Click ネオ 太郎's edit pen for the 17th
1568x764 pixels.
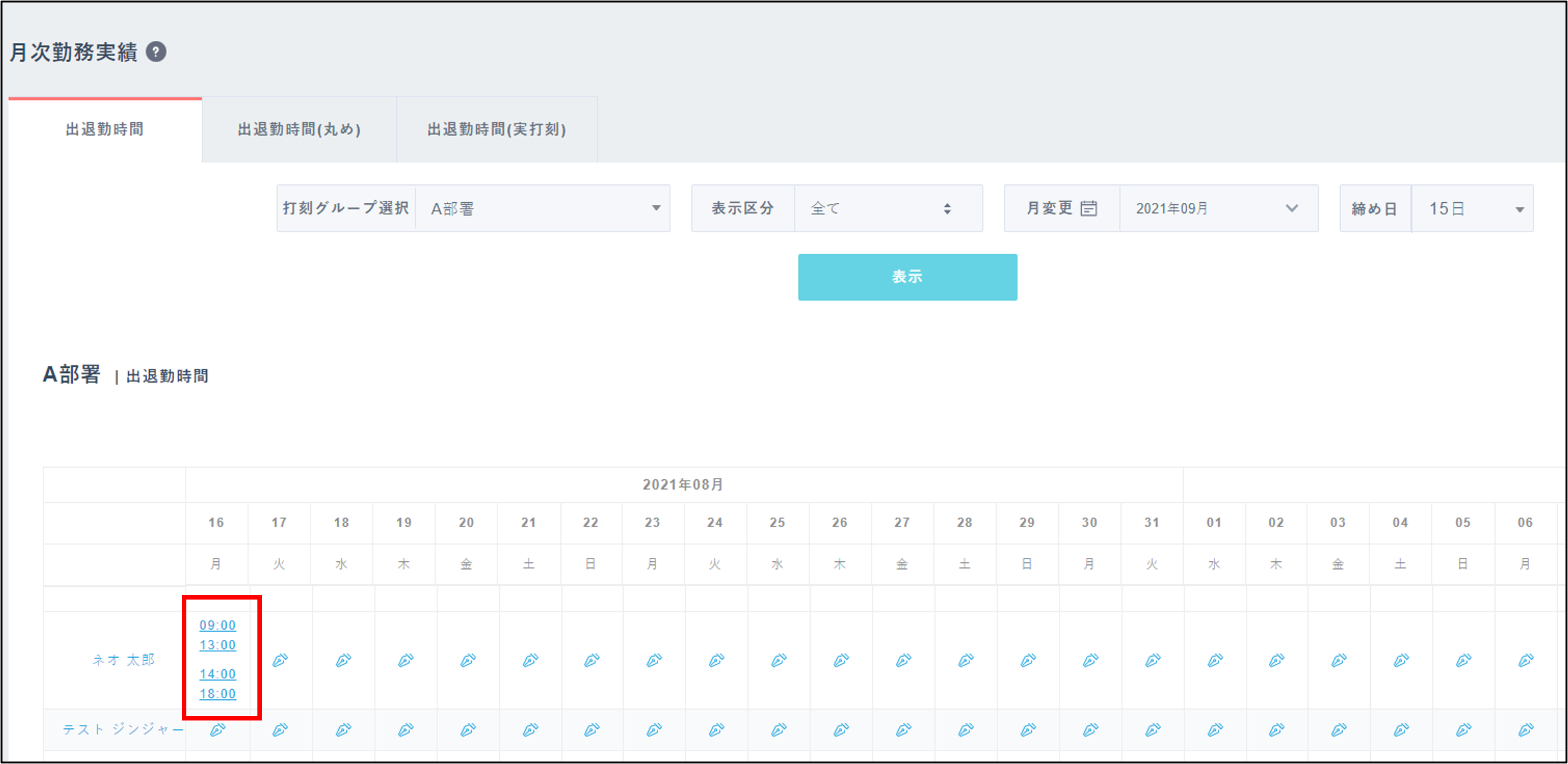(280, 660)
